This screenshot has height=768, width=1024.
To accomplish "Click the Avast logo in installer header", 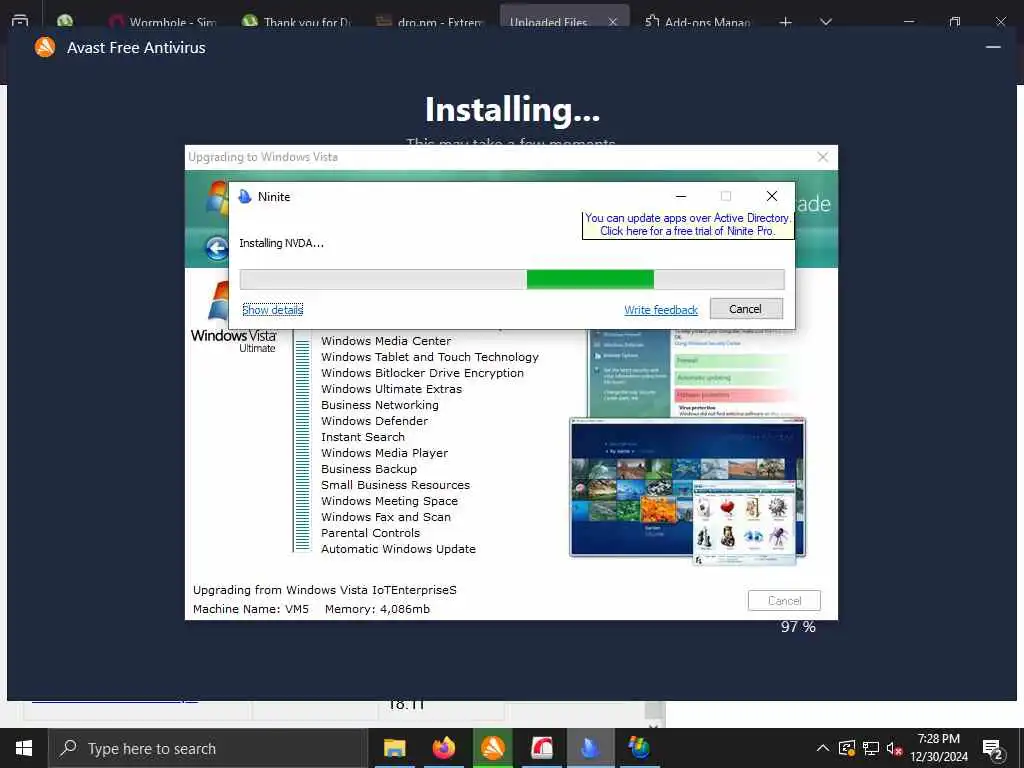I will [x=45, y=47].
